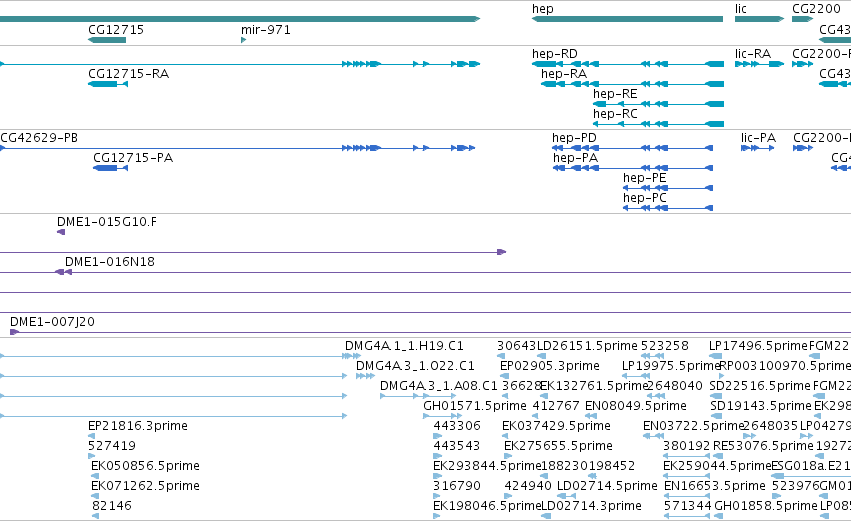Click the CG2200 gene label
Screen dimensions: 851x521
[x=816, y=9]
